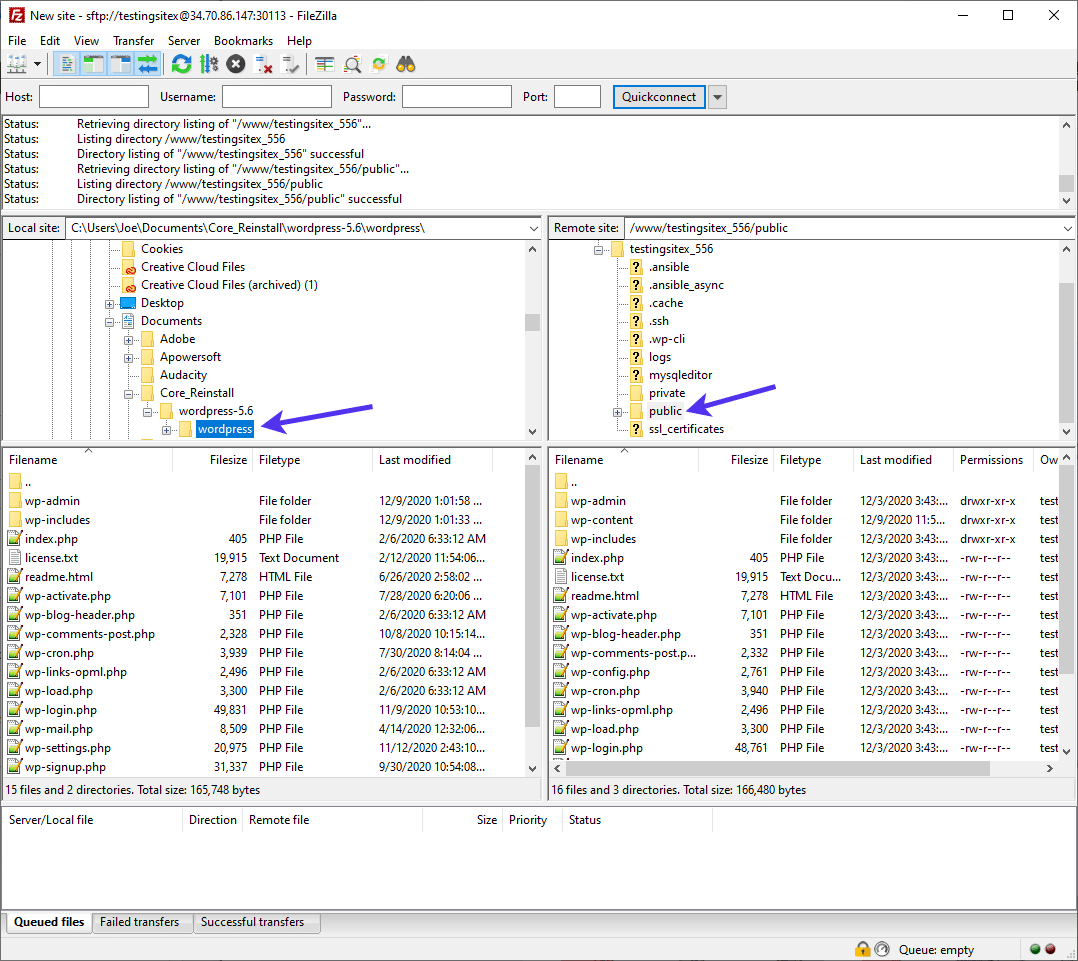
Task: Open the Site Manager icon
Action: tap(17, 64)
